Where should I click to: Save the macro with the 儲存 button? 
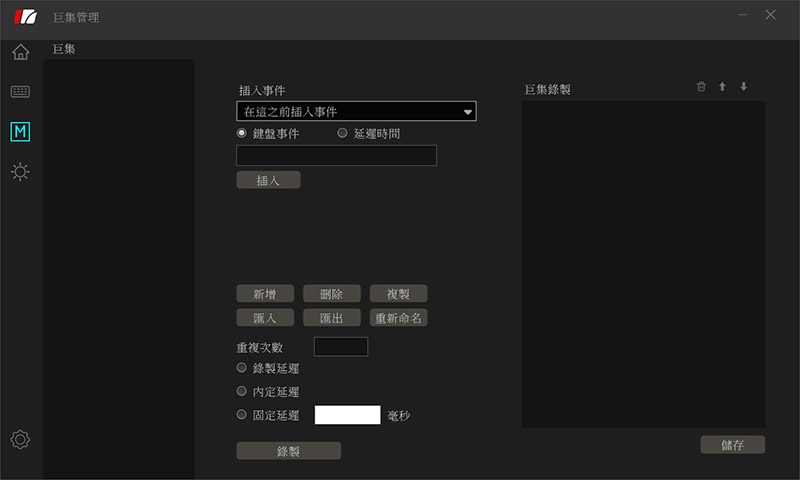pyautogui.click(x=733, y=445)
